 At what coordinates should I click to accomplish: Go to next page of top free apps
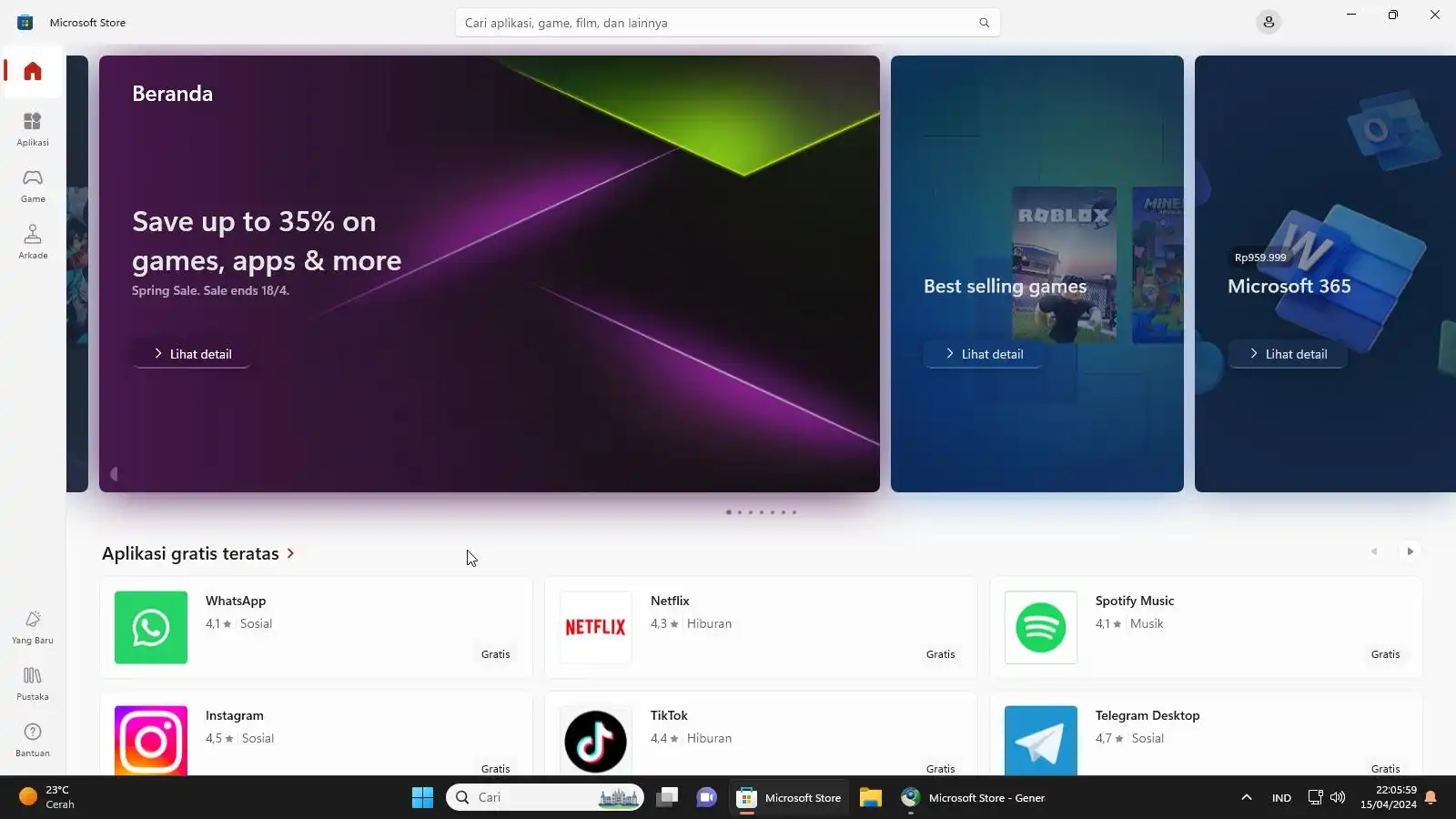click(x=1410, y=551)
